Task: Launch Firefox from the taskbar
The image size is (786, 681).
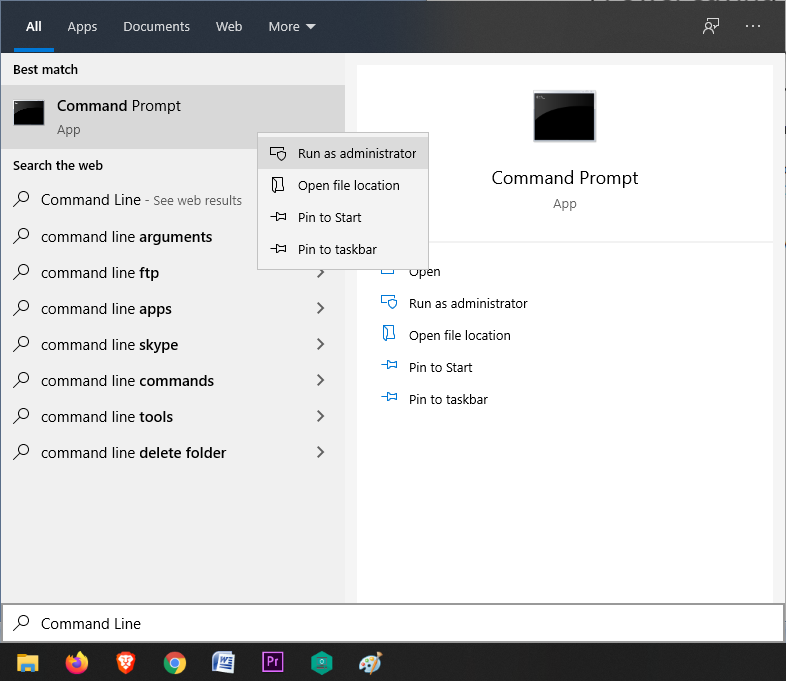Action: point(77,662)
